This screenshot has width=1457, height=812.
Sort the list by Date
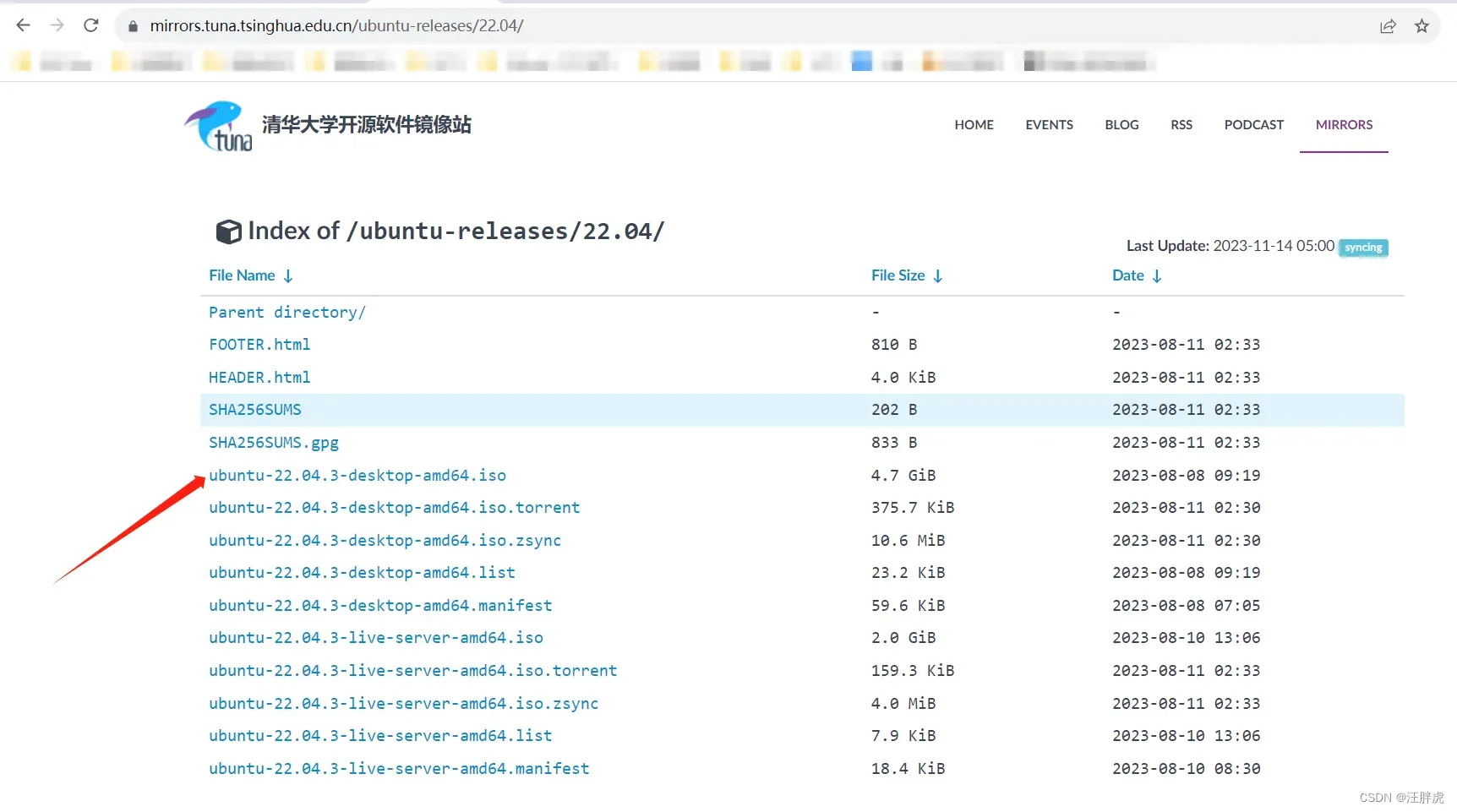(1127, 275)
